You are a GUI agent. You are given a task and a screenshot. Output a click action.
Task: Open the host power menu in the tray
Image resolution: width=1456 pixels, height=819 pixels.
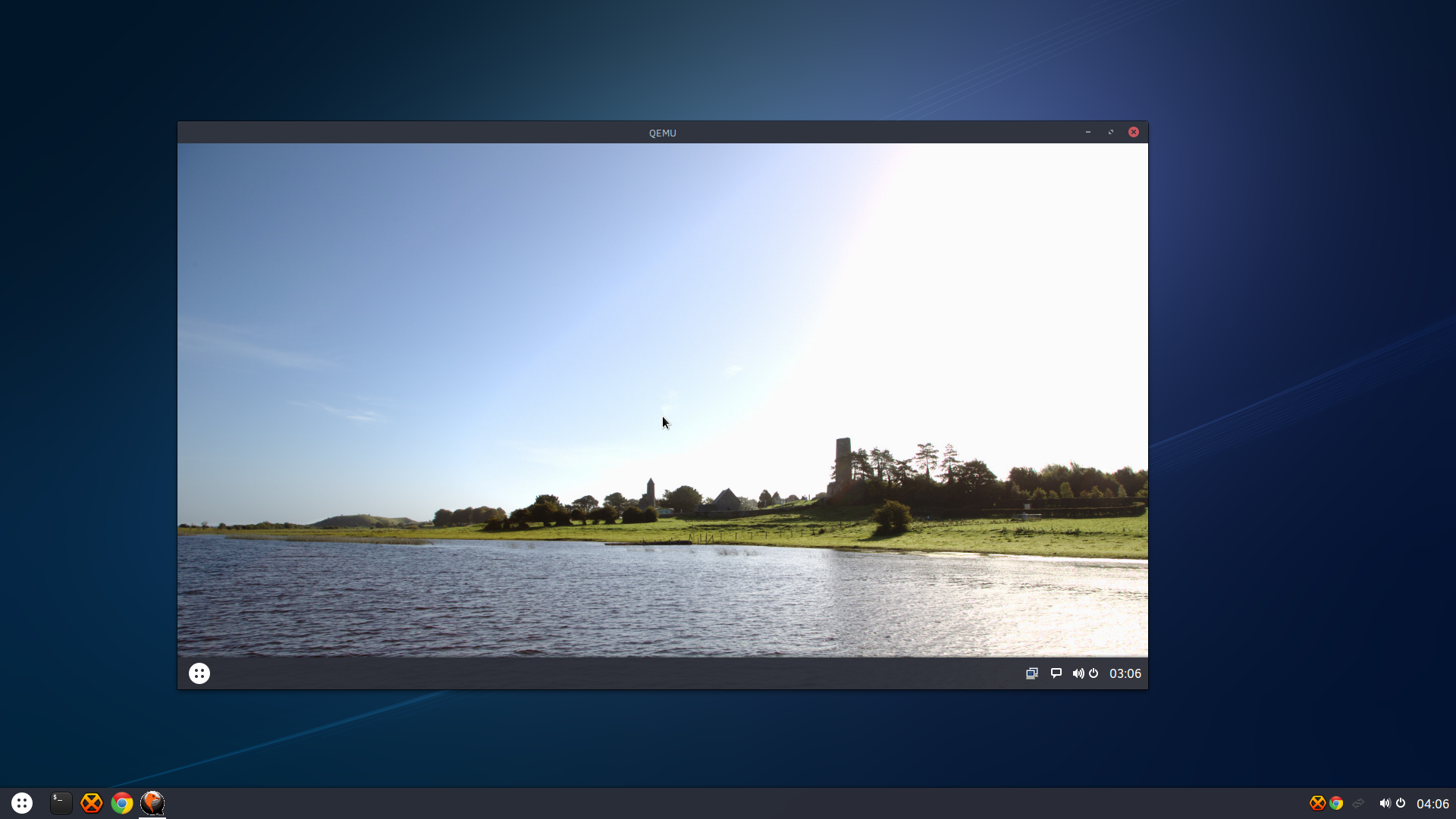point(1401,803)
